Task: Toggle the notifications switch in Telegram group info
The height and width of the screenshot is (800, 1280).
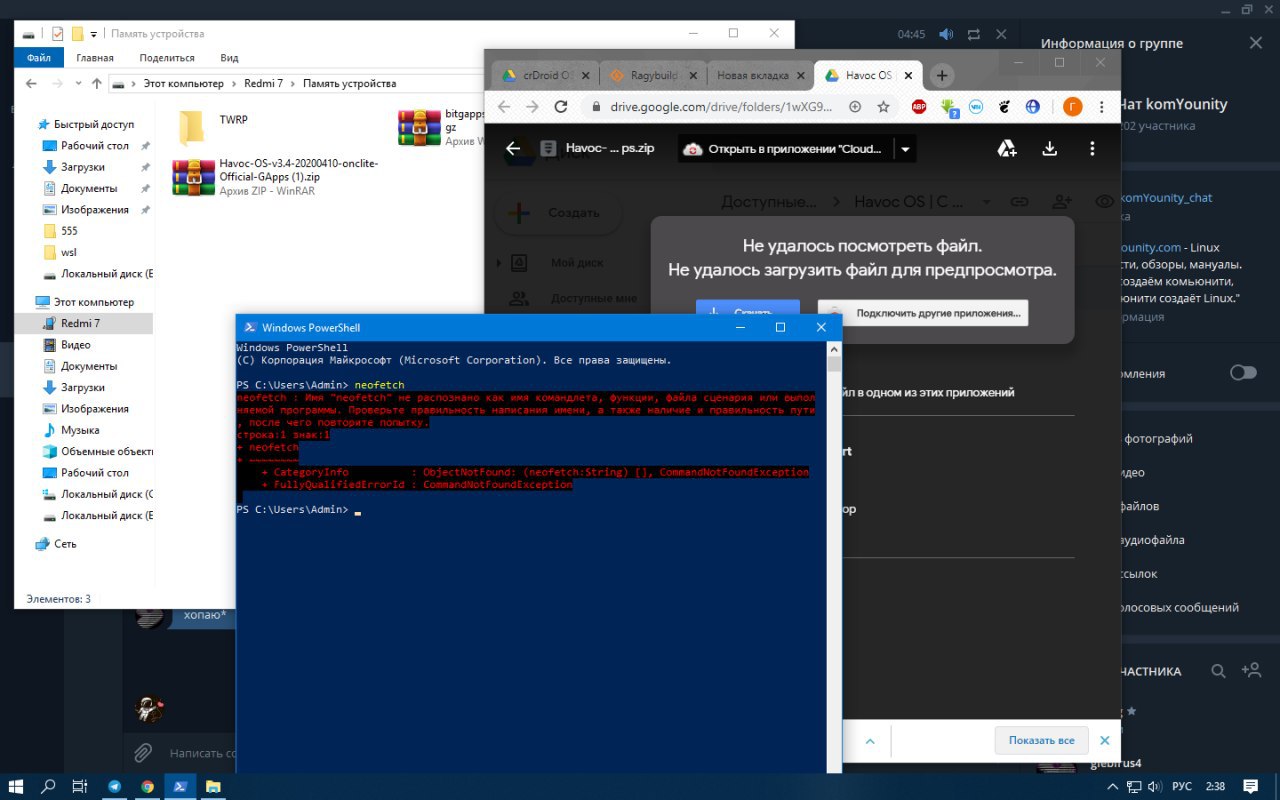Action: tap(1243, 373)
